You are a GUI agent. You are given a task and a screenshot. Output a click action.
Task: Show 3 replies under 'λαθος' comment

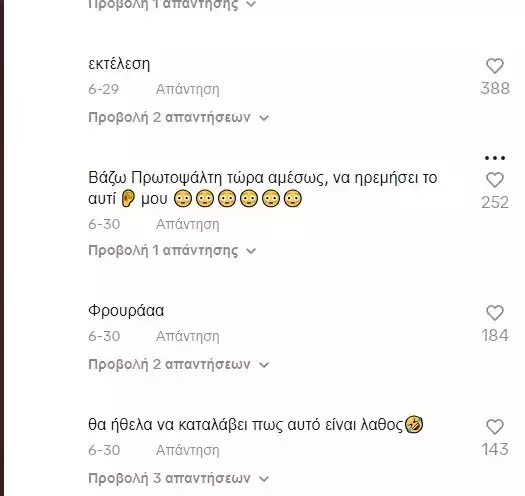coord(178,478)
